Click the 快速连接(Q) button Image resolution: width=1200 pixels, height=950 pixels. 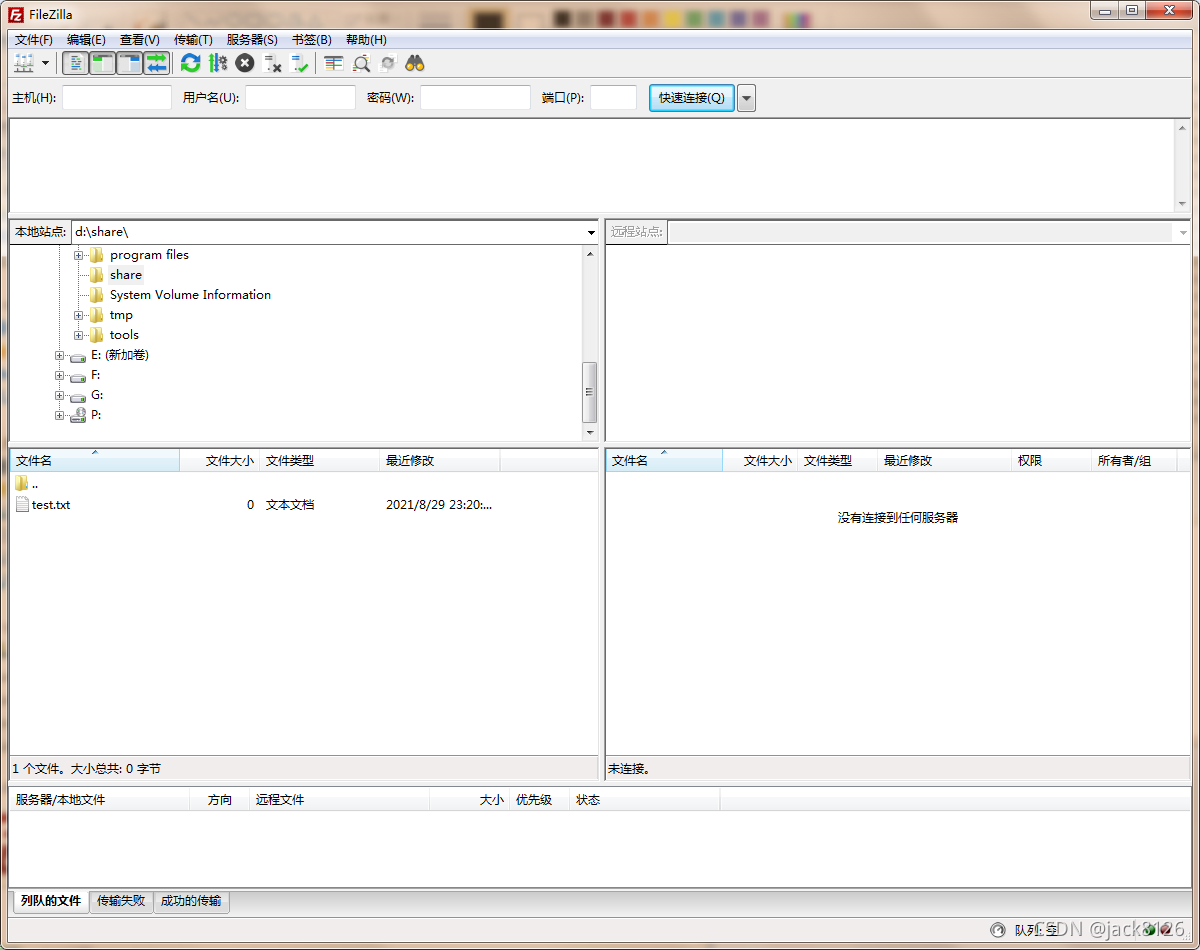pyautogui.click(x=692, y=97)
